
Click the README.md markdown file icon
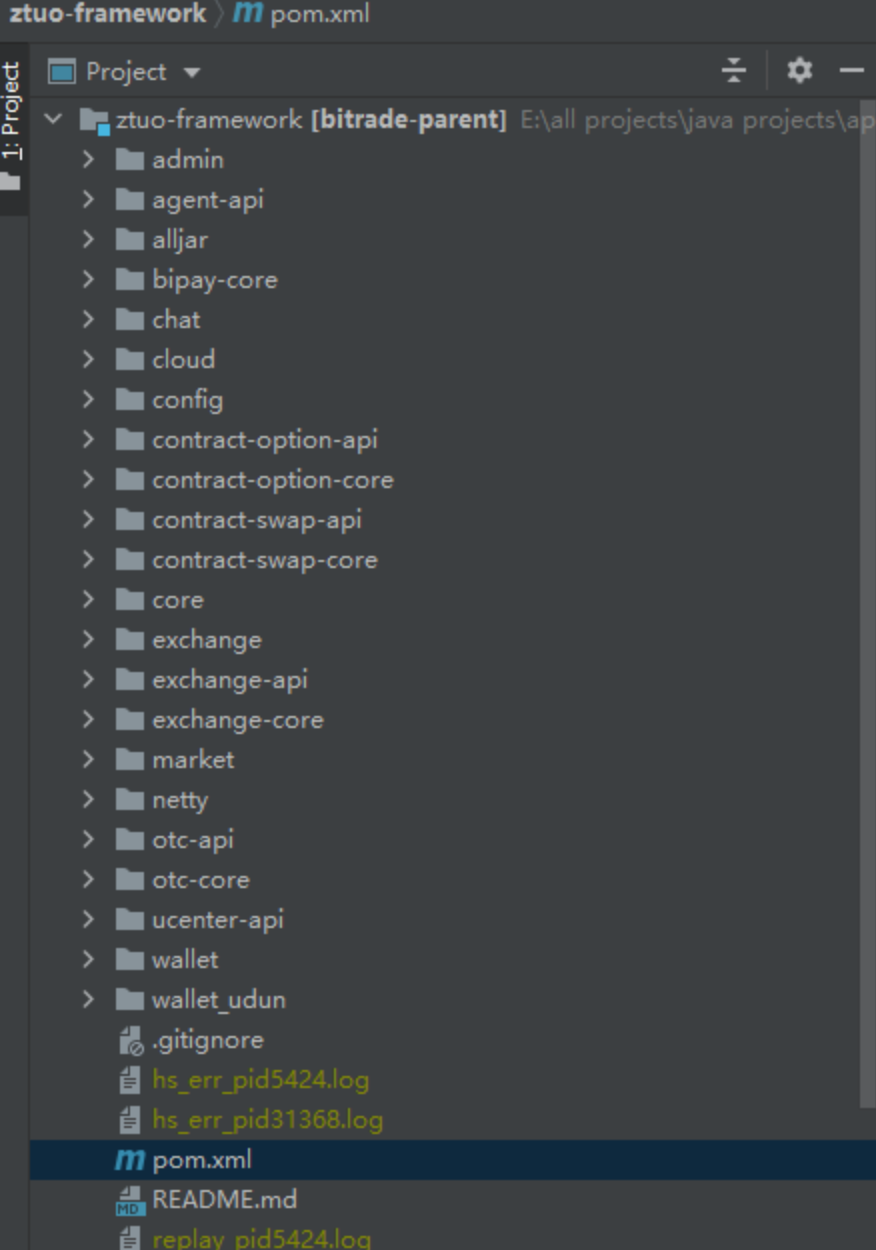[130, 1200]
